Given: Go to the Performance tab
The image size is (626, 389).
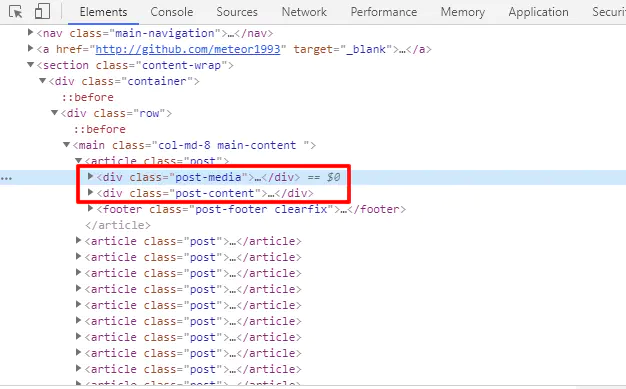Looking at the screenshot, I should tap(384, 12).
